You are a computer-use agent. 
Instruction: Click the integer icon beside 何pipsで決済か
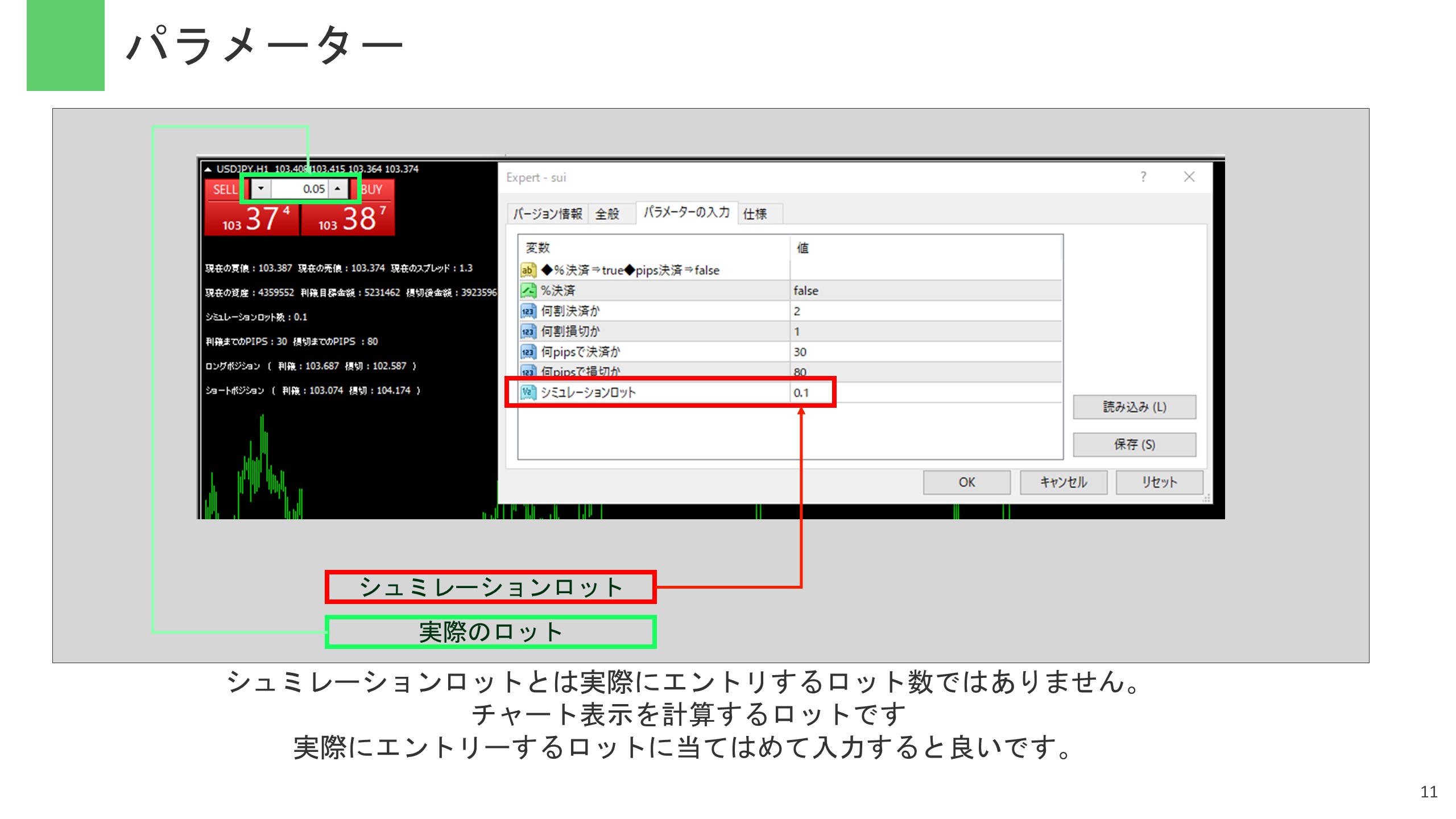point(528,352)
